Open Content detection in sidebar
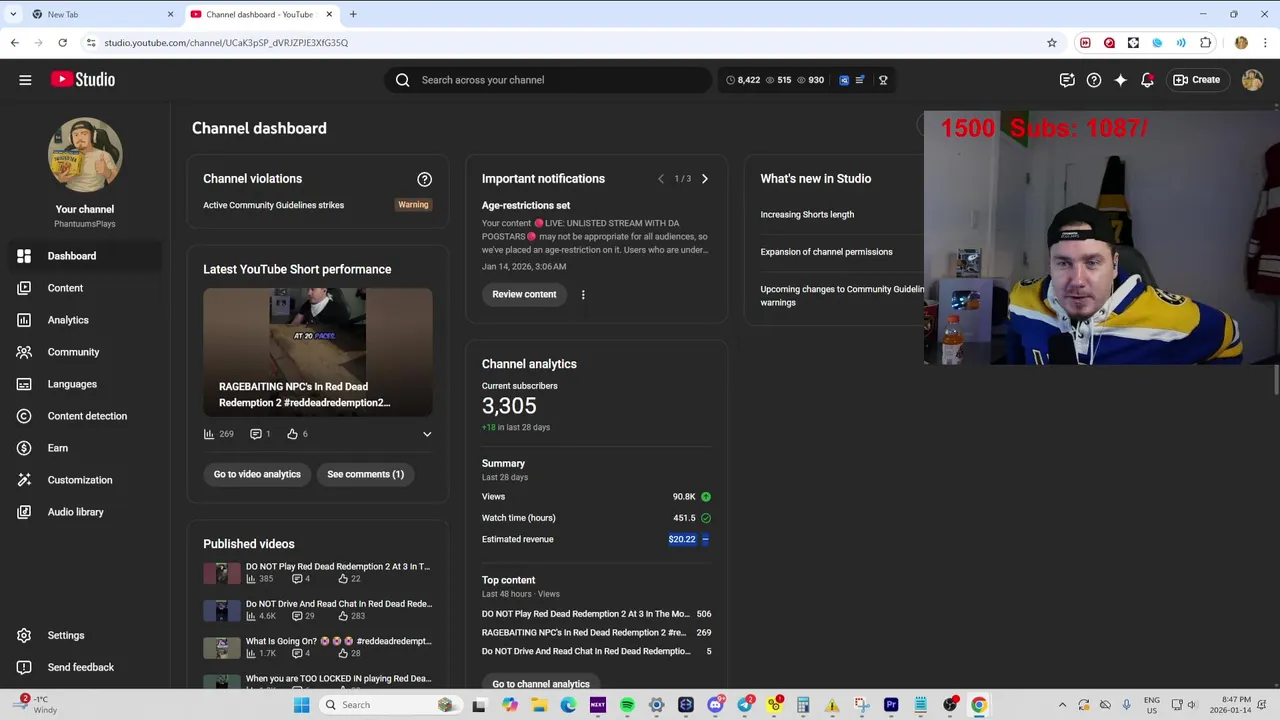This screenshot has width=1280, height=720. [86, 416]
